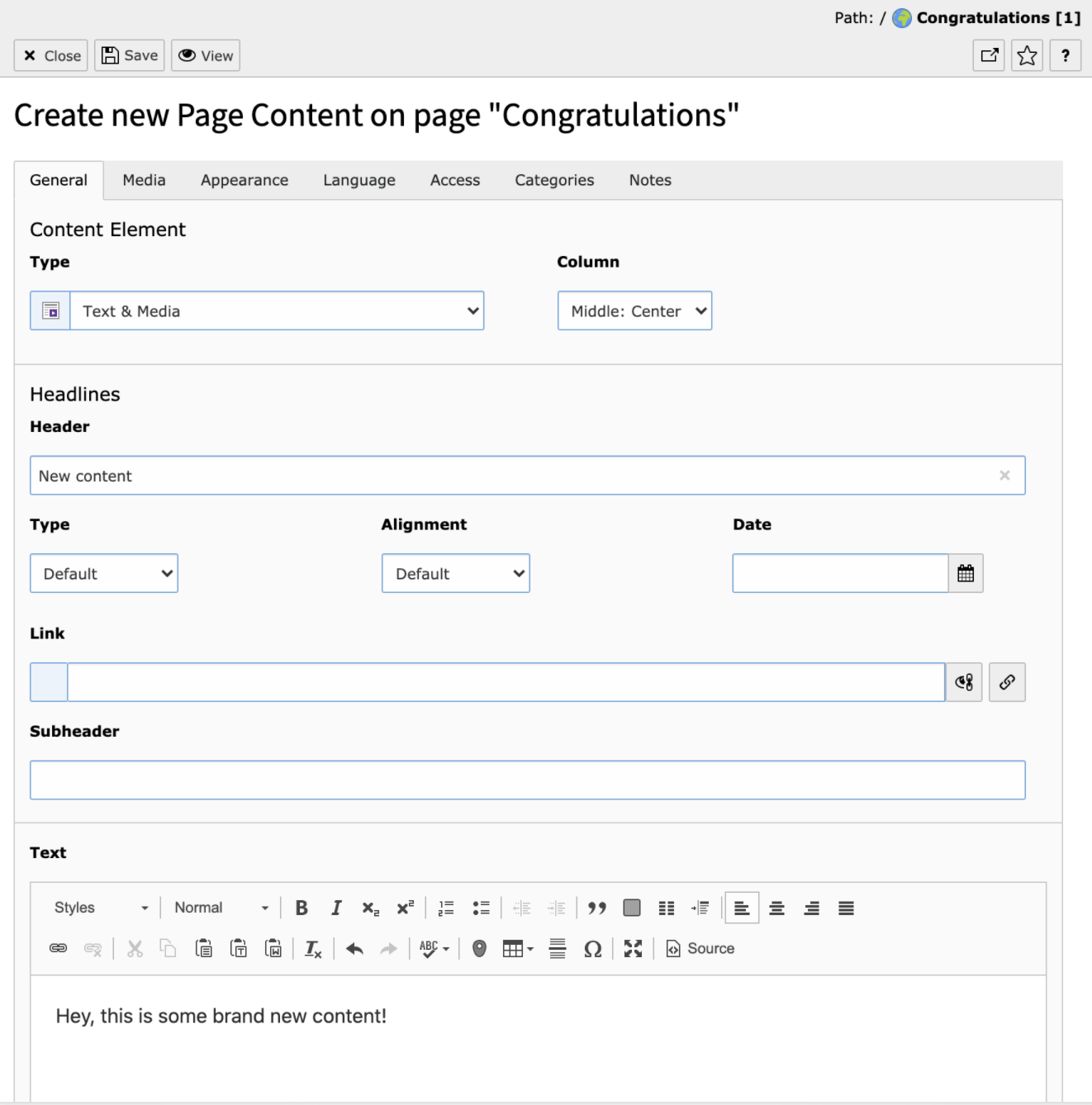Click the text 'Hey, this is some brand new content!'
This screenshot has width=1092, height=1105.
tap(221, 1016)
